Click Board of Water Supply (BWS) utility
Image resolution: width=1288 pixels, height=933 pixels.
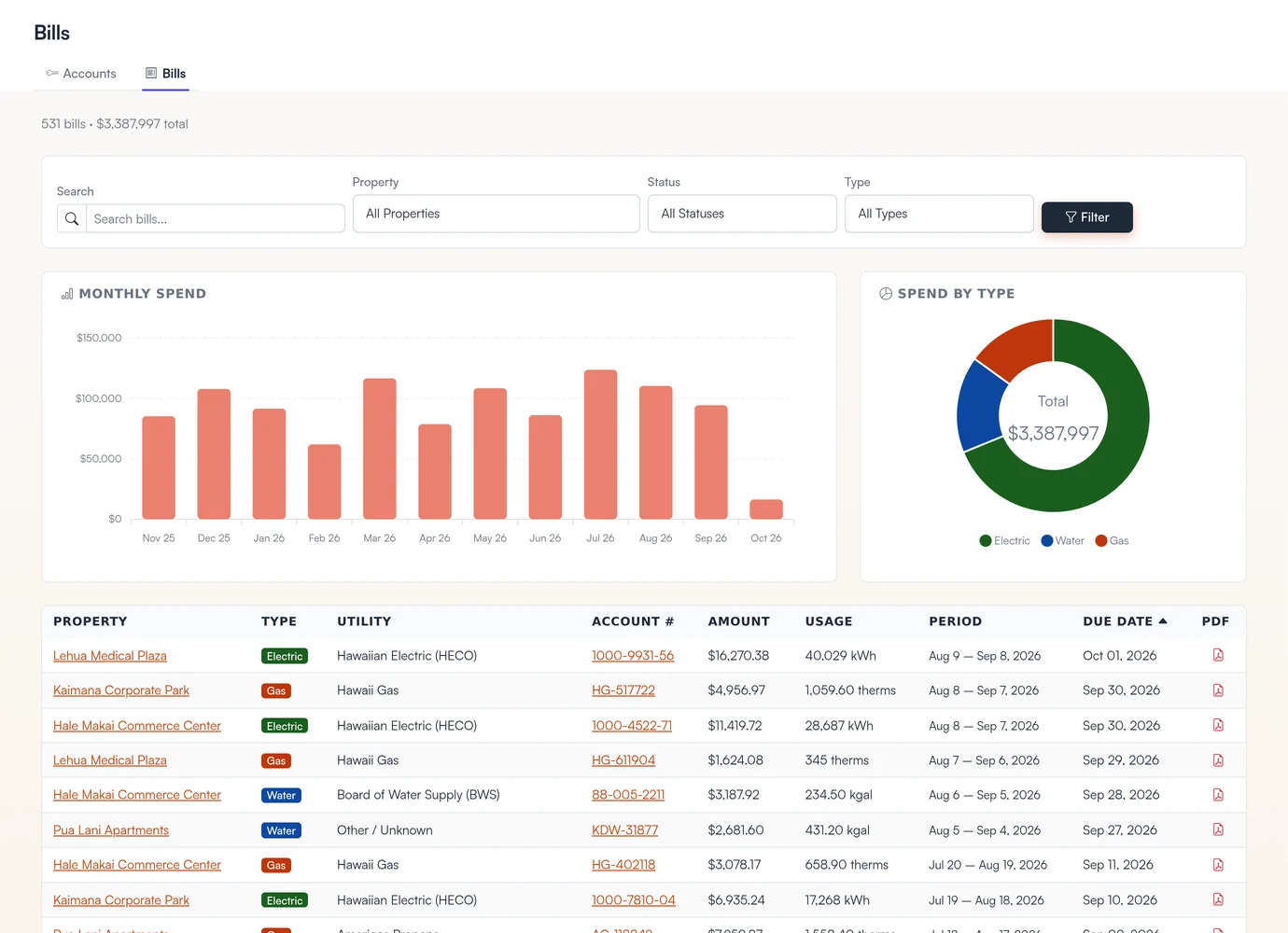click(418, 795)
